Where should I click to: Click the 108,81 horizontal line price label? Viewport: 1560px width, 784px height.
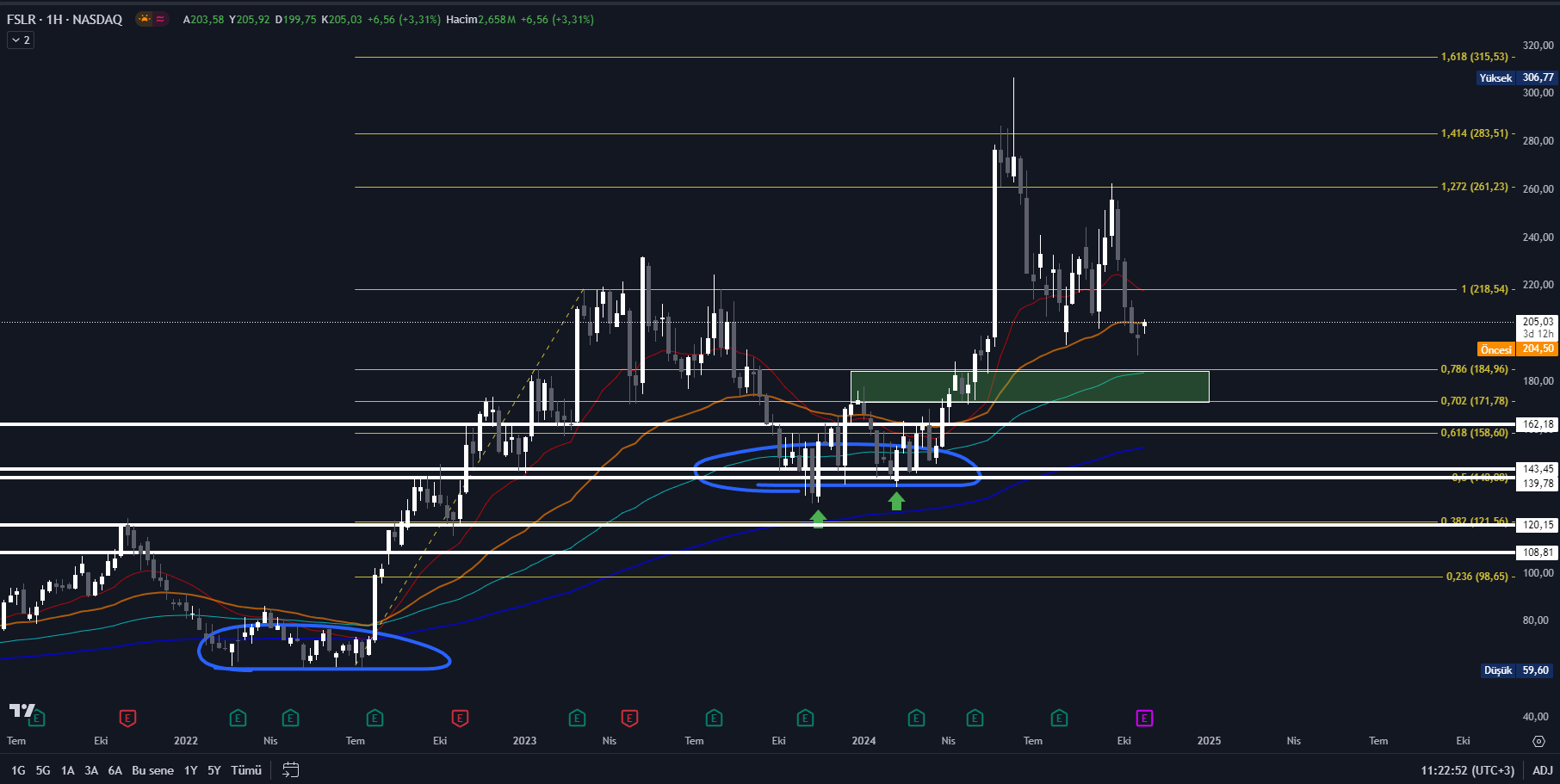coord(1538,553)
